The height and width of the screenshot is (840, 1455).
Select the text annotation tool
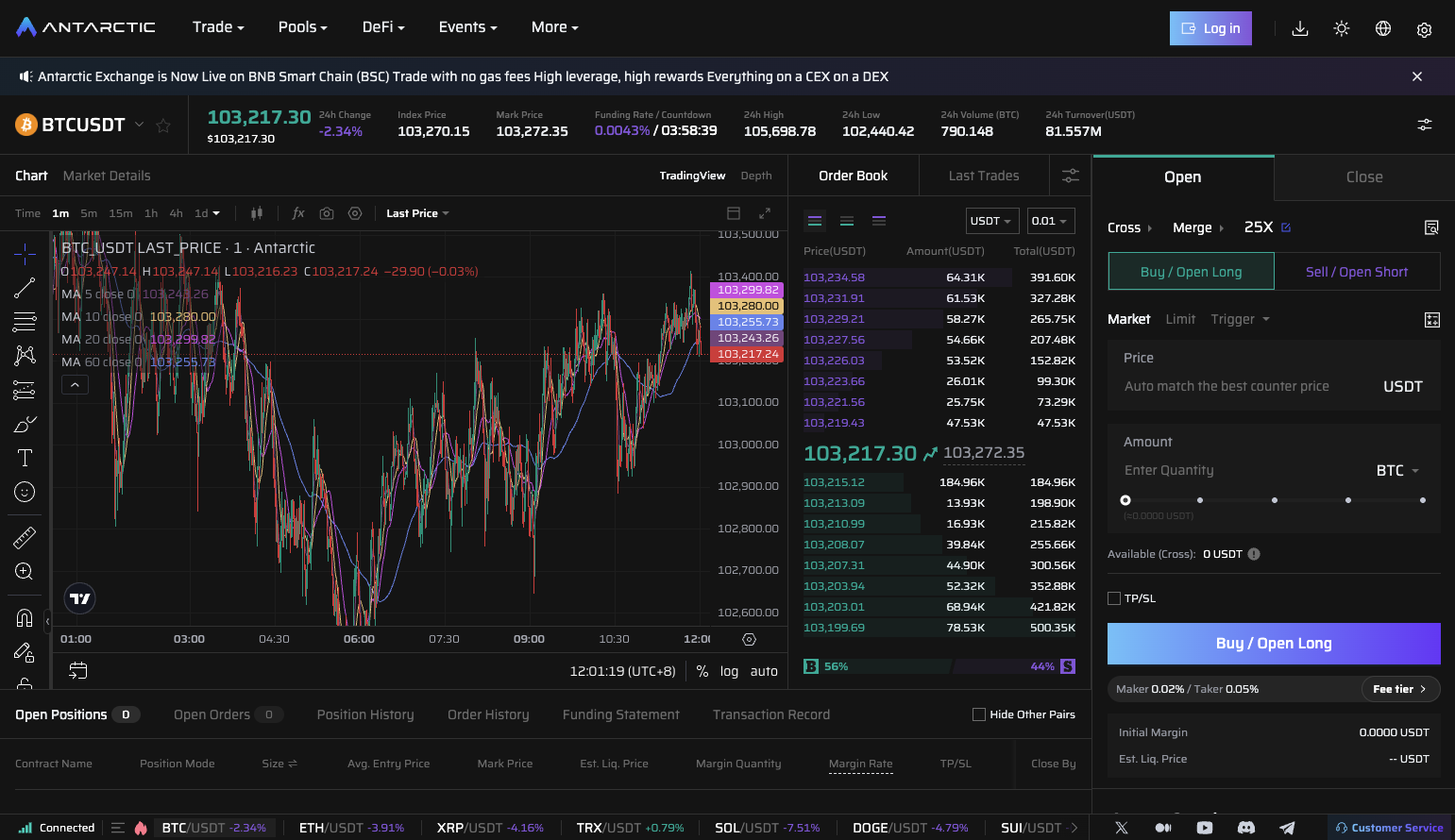click(x=25, y=458)
